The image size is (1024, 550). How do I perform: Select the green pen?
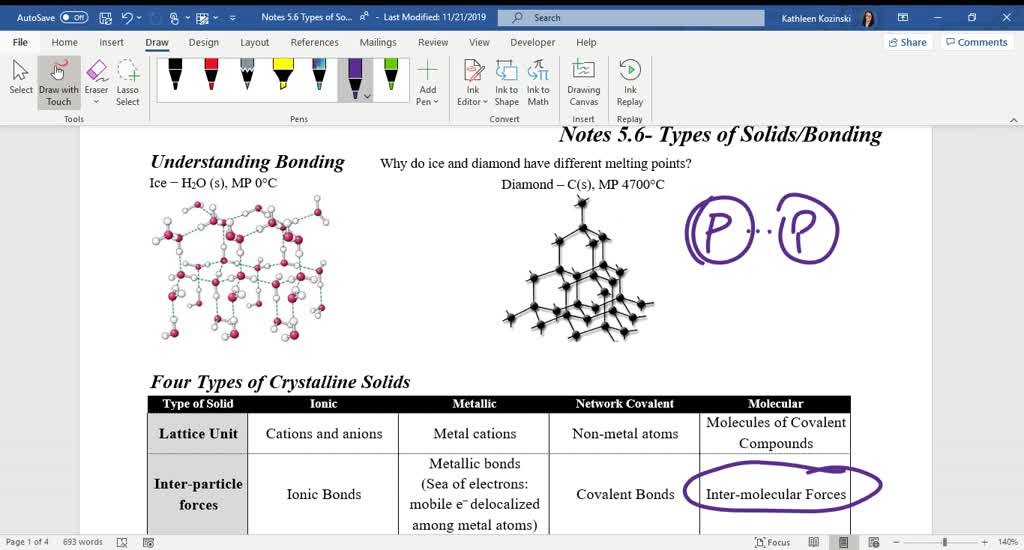click(x=391, y=74)
